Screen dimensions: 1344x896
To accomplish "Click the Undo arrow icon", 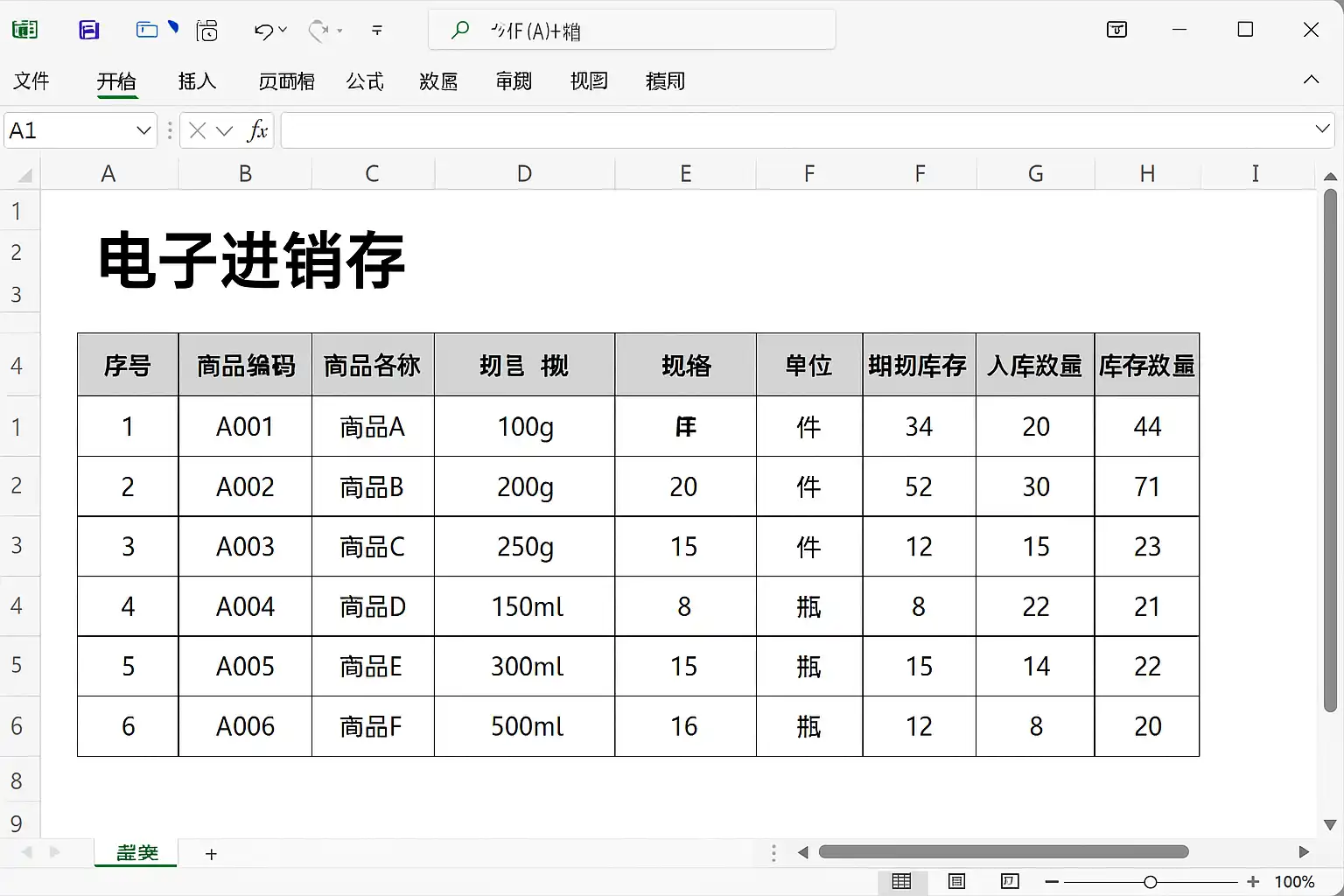I will [263, 31].
